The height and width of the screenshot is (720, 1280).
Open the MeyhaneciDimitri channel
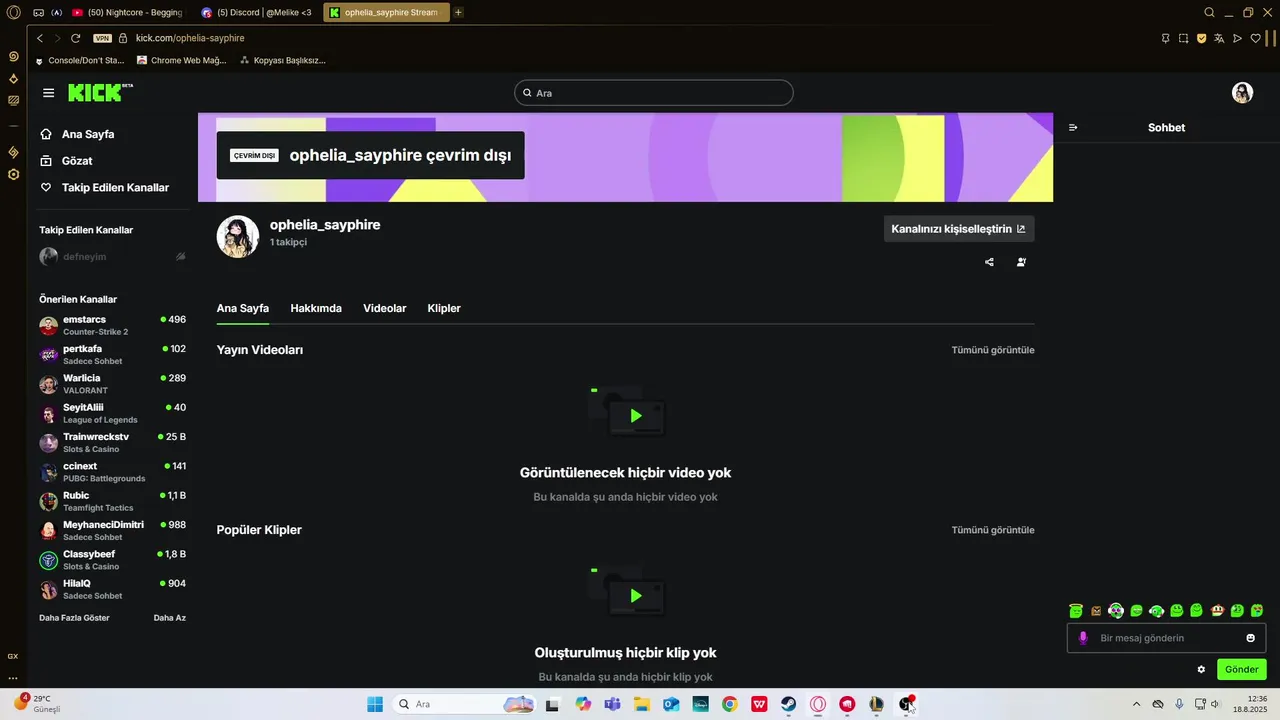[x=113, y=530]
